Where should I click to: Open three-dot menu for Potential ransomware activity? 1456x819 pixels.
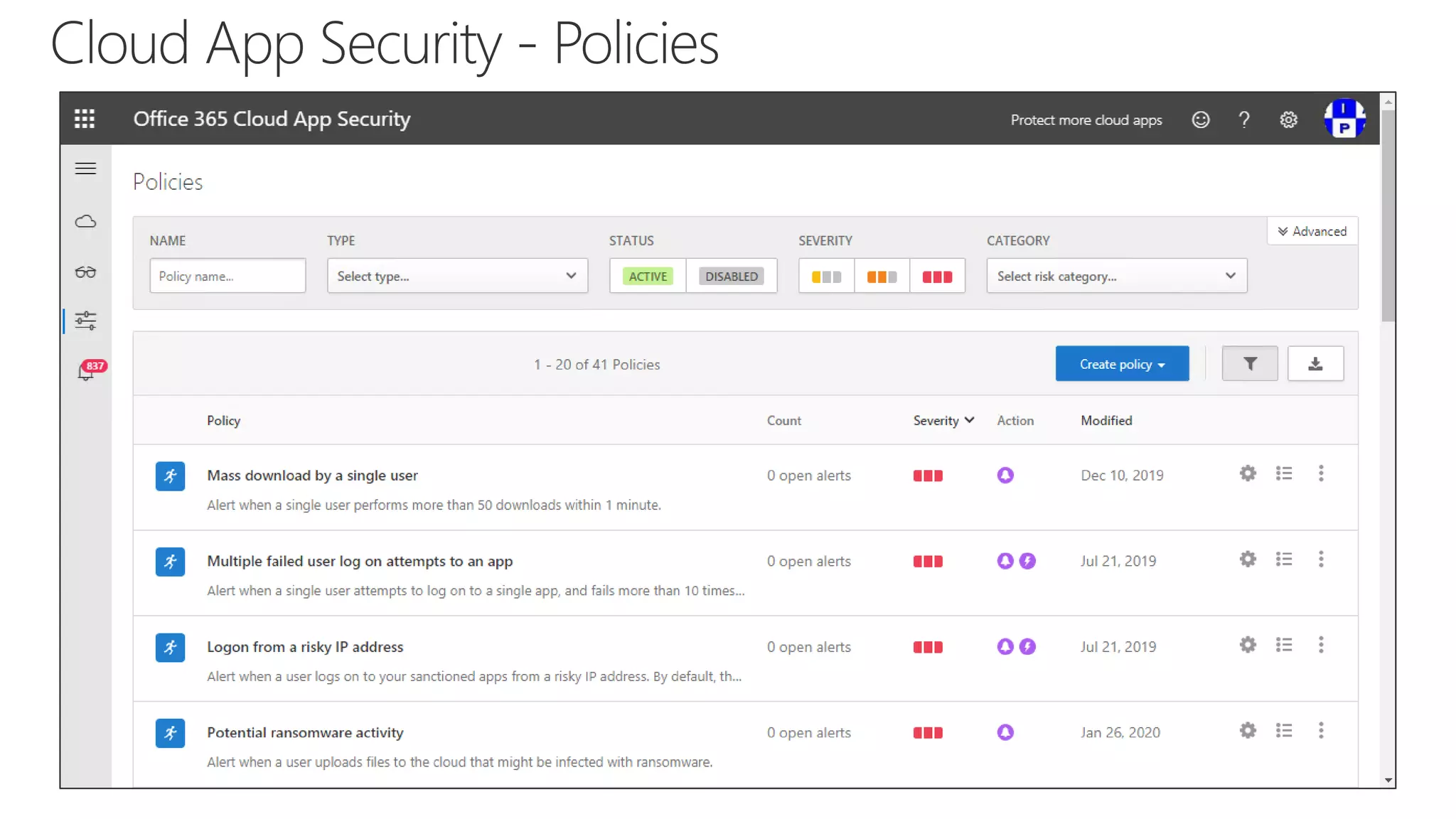[1321, 731]
